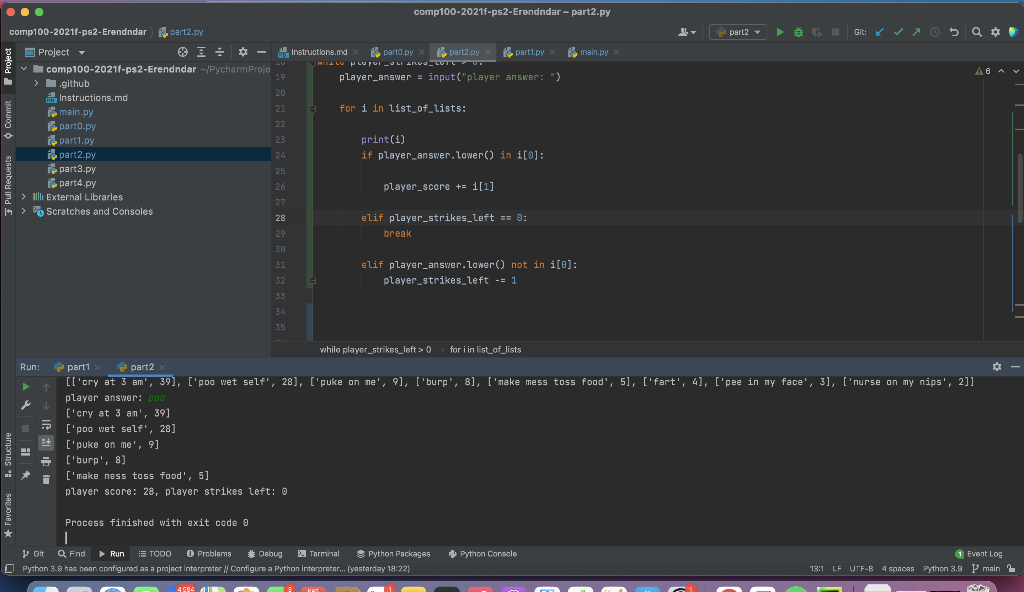Run the part2 configuration

(779, 32)
